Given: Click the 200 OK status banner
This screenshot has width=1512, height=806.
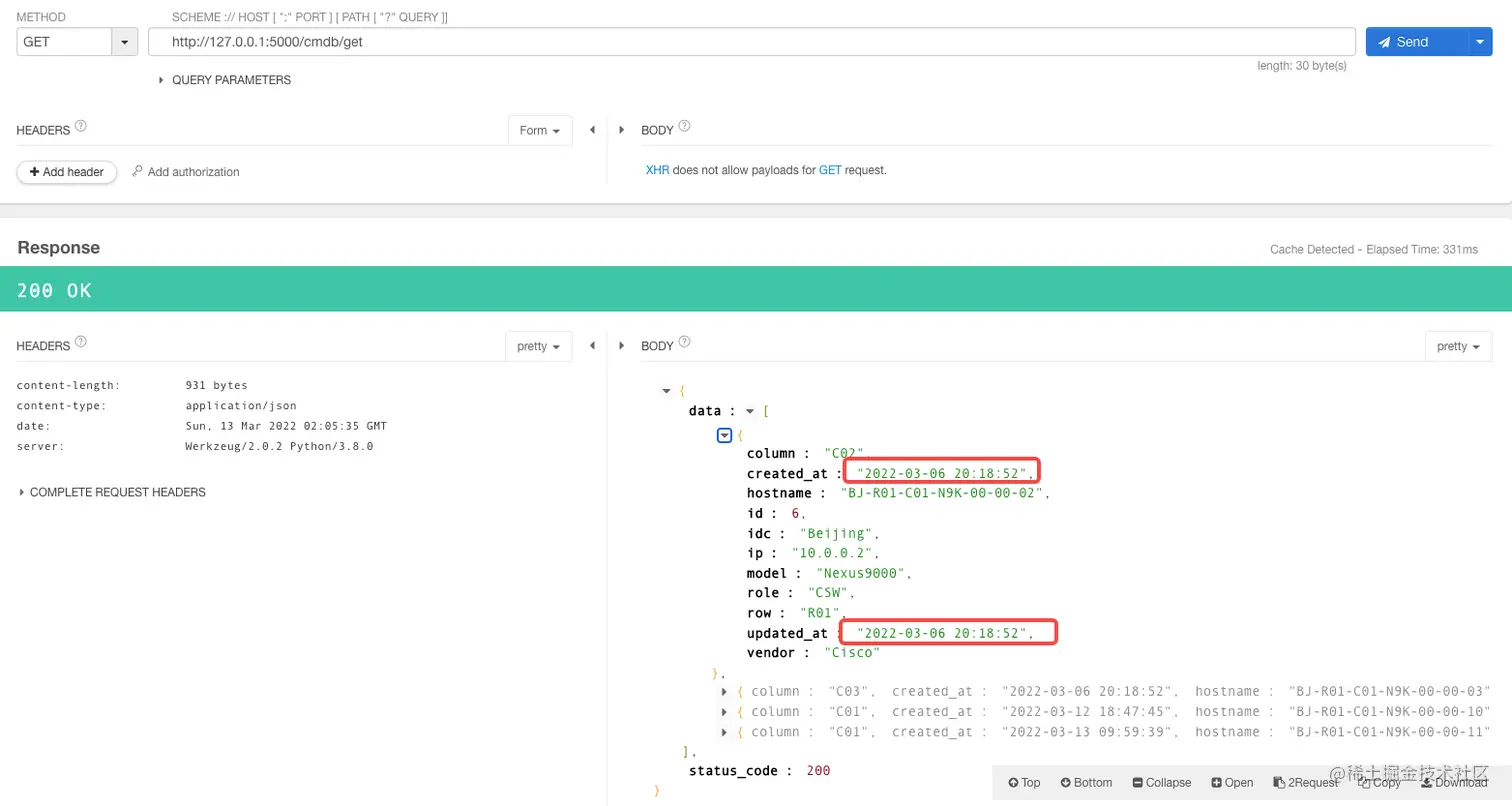Looking at the screenshot, I should point(756,289).
